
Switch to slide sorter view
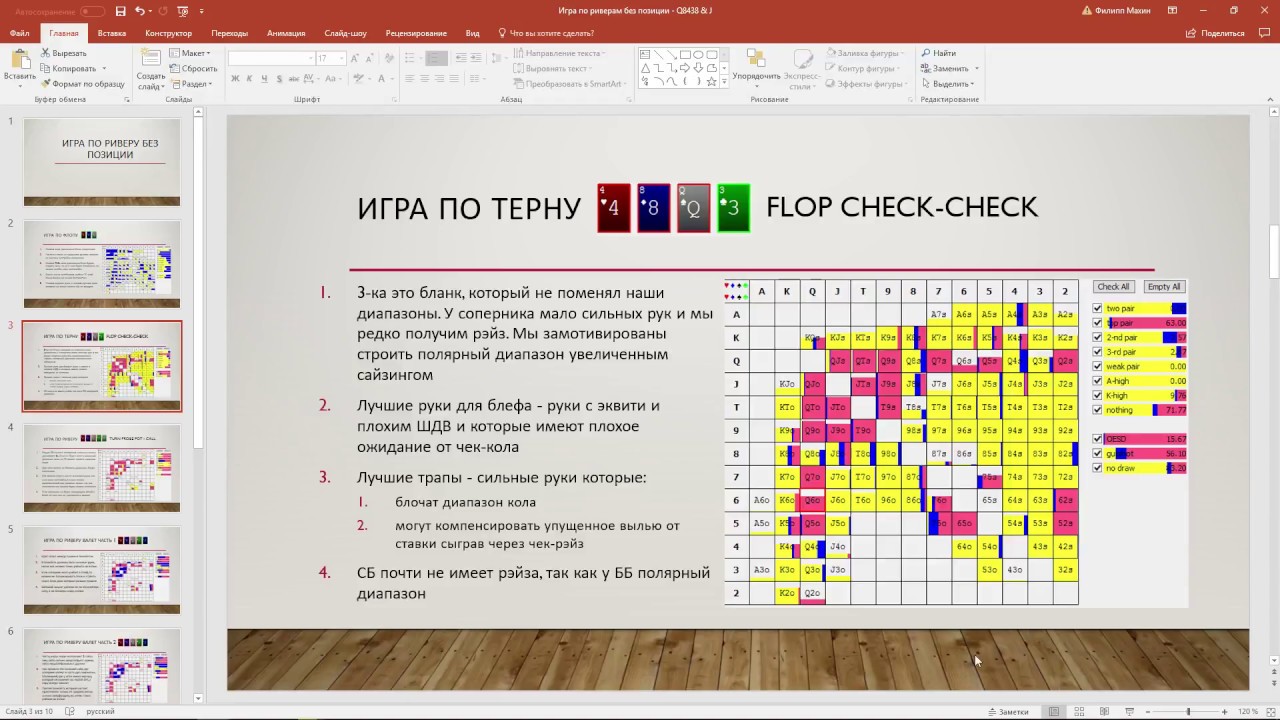(1079, 711)
